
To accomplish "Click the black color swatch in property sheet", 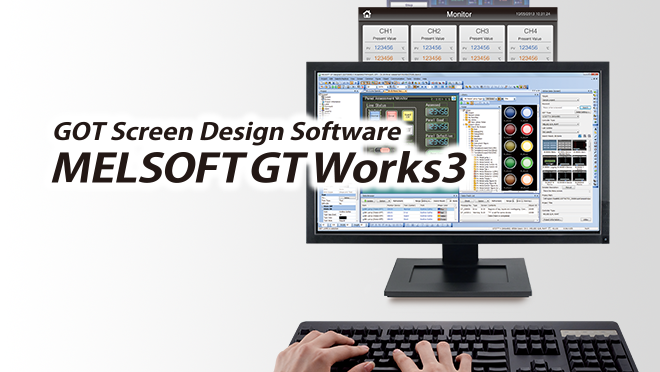I will click(343, 218).
